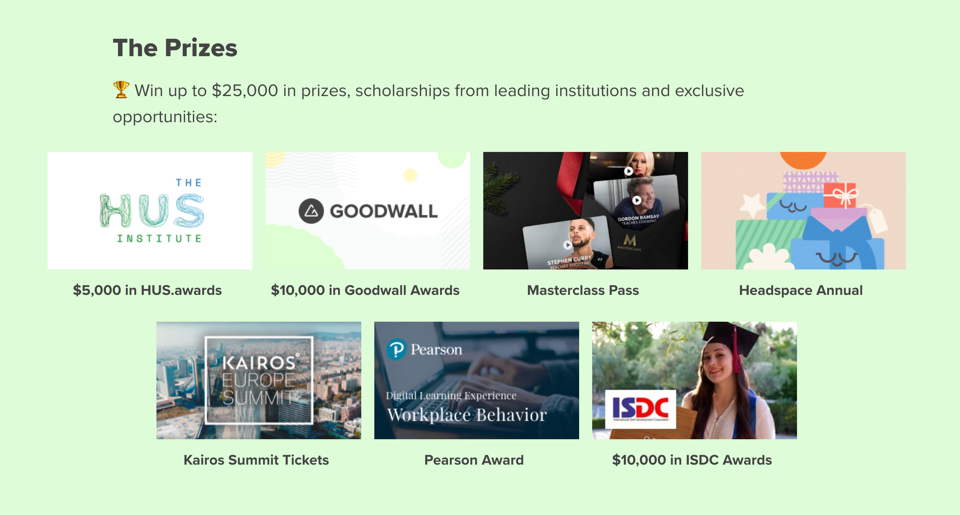This screenshot has width=960, height=515.
Task: Click the ISDC logo badge
Action: click(640, 409)
